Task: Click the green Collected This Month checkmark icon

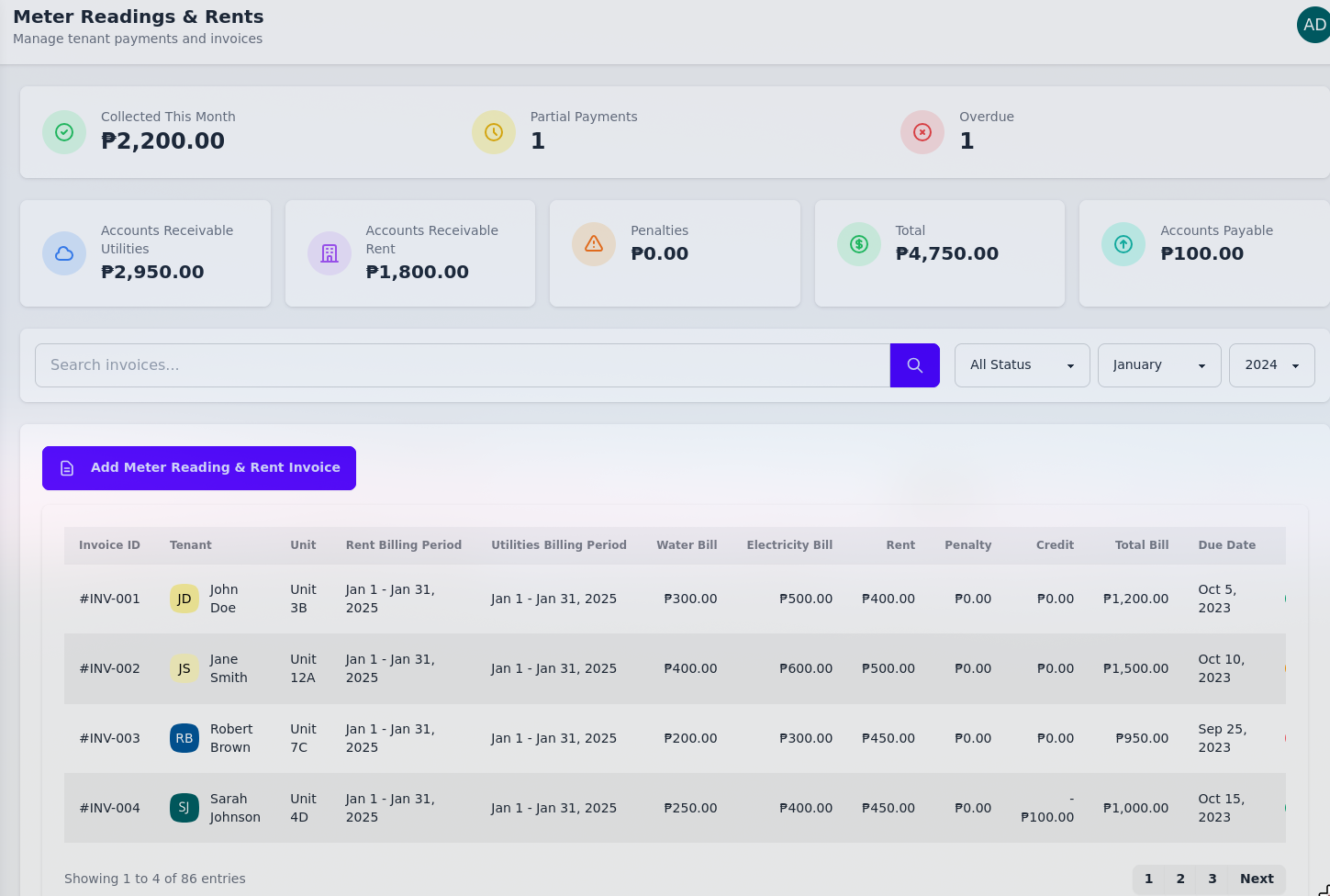Action: pyautogui.click(x=64, y=132)
